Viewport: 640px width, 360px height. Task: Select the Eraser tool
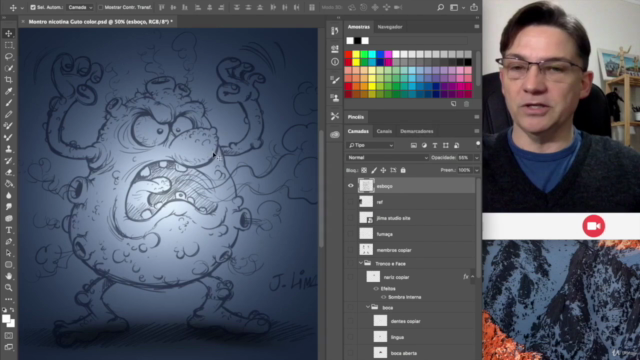coord(9,172)
